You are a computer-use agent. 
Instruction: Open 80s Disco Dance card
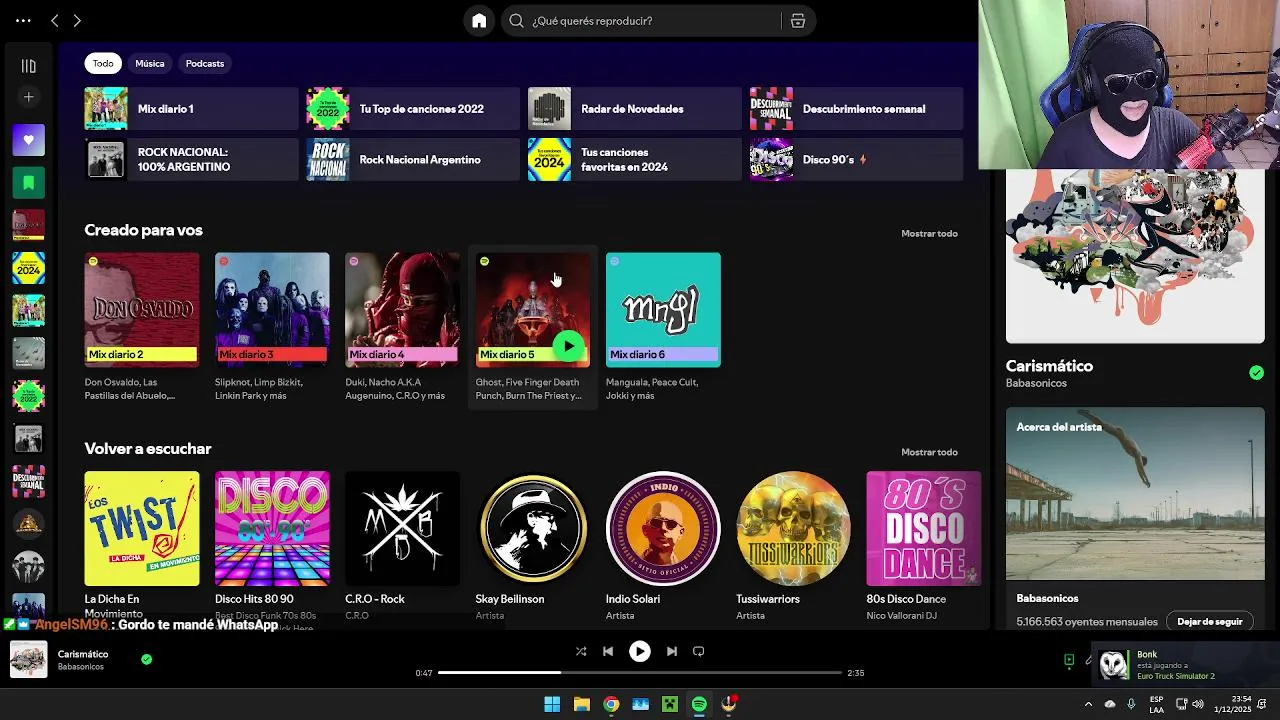923,545
